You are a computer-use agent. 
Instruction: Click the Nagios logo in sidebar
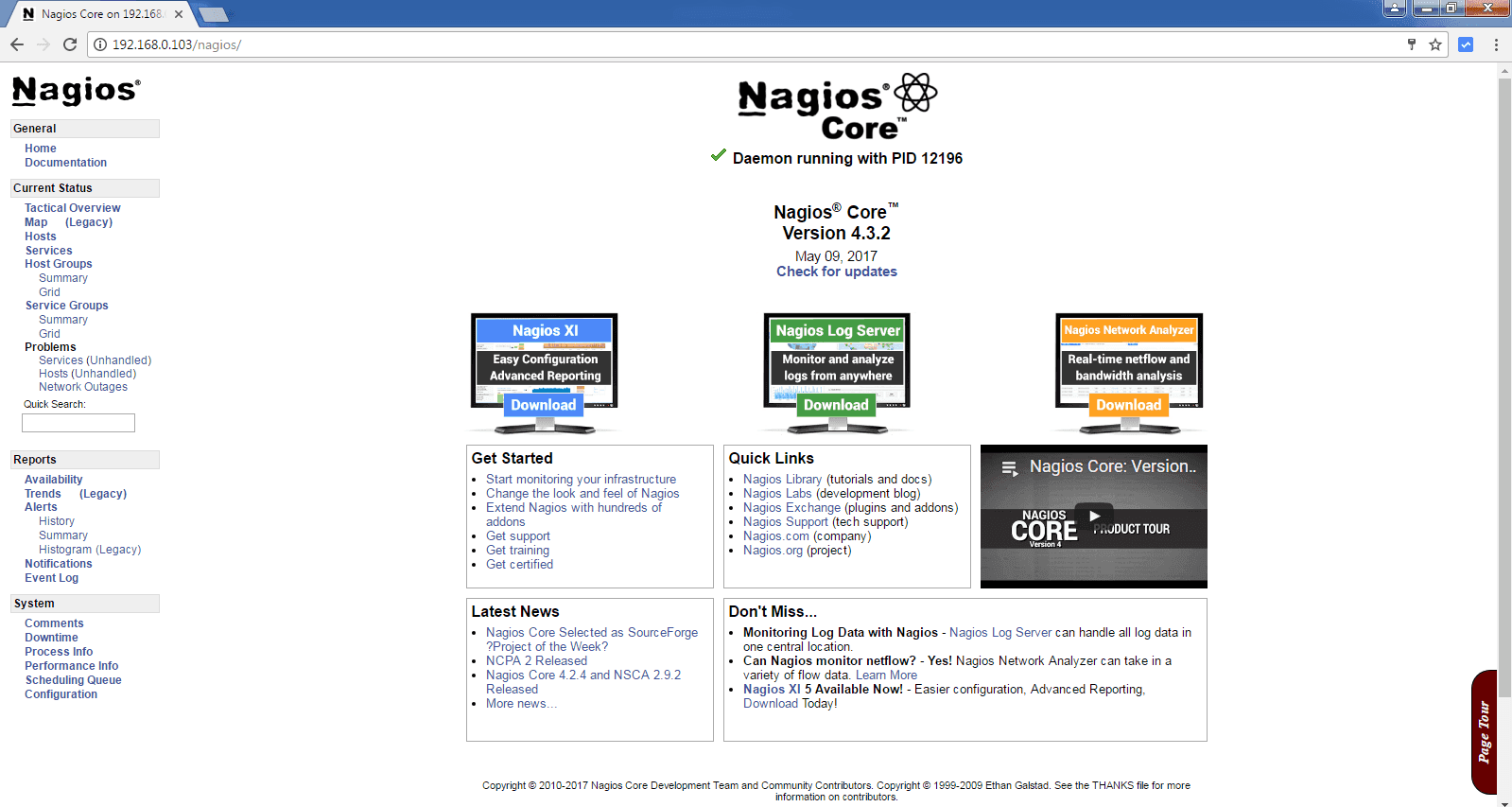point(76,91)
